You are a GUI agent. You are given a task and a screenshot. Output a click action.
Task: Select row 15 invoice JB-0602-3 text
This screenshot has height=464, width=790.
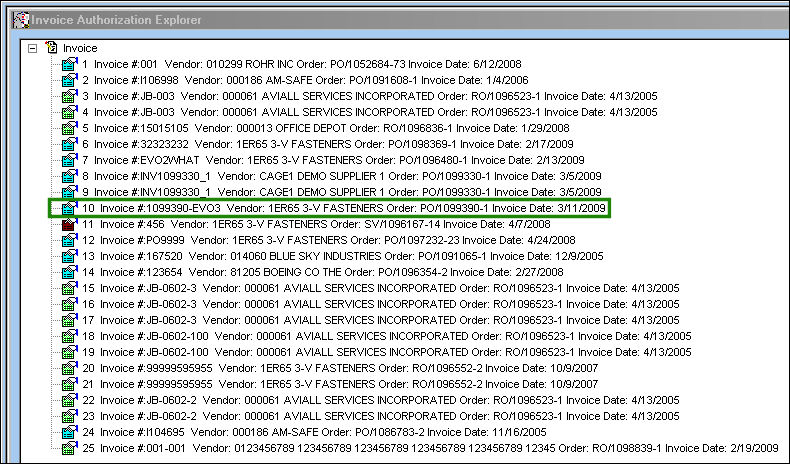381,288
